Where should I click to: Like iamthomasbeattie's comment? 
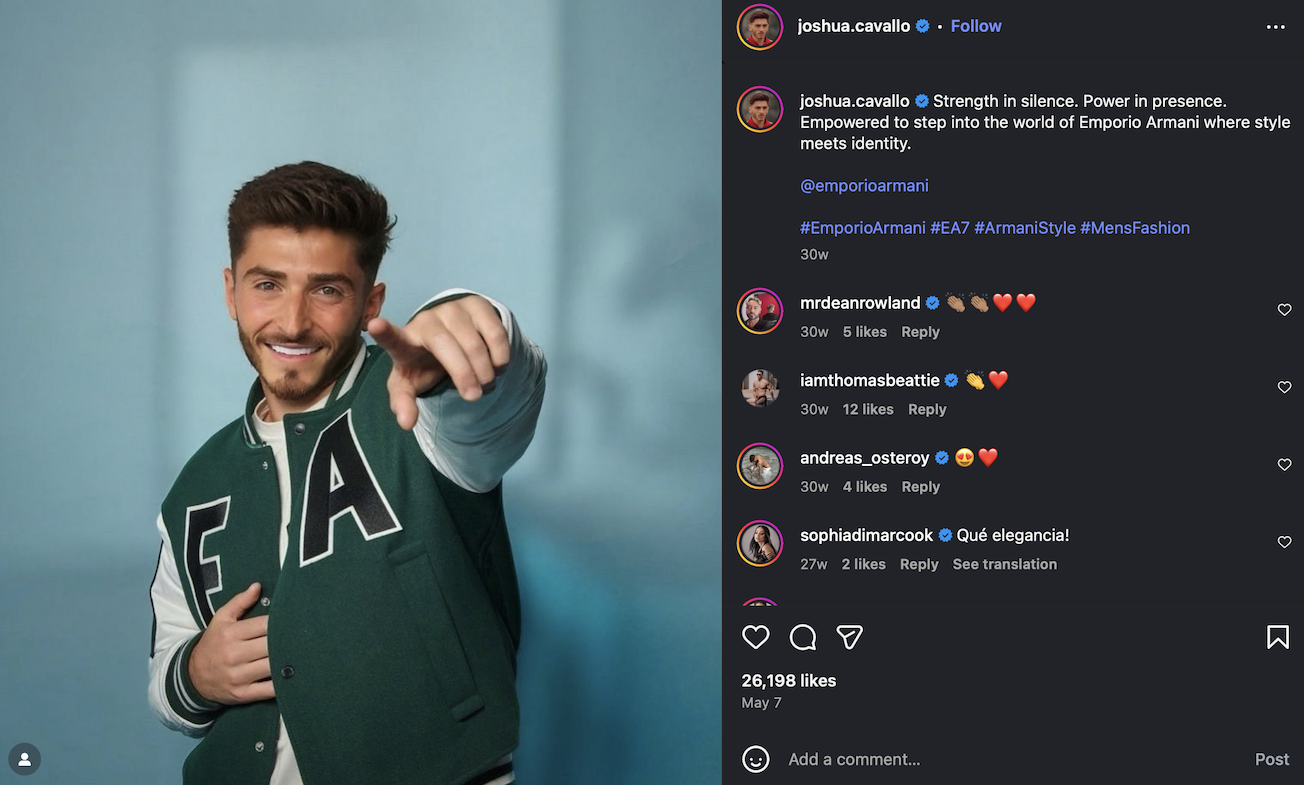1284,387
